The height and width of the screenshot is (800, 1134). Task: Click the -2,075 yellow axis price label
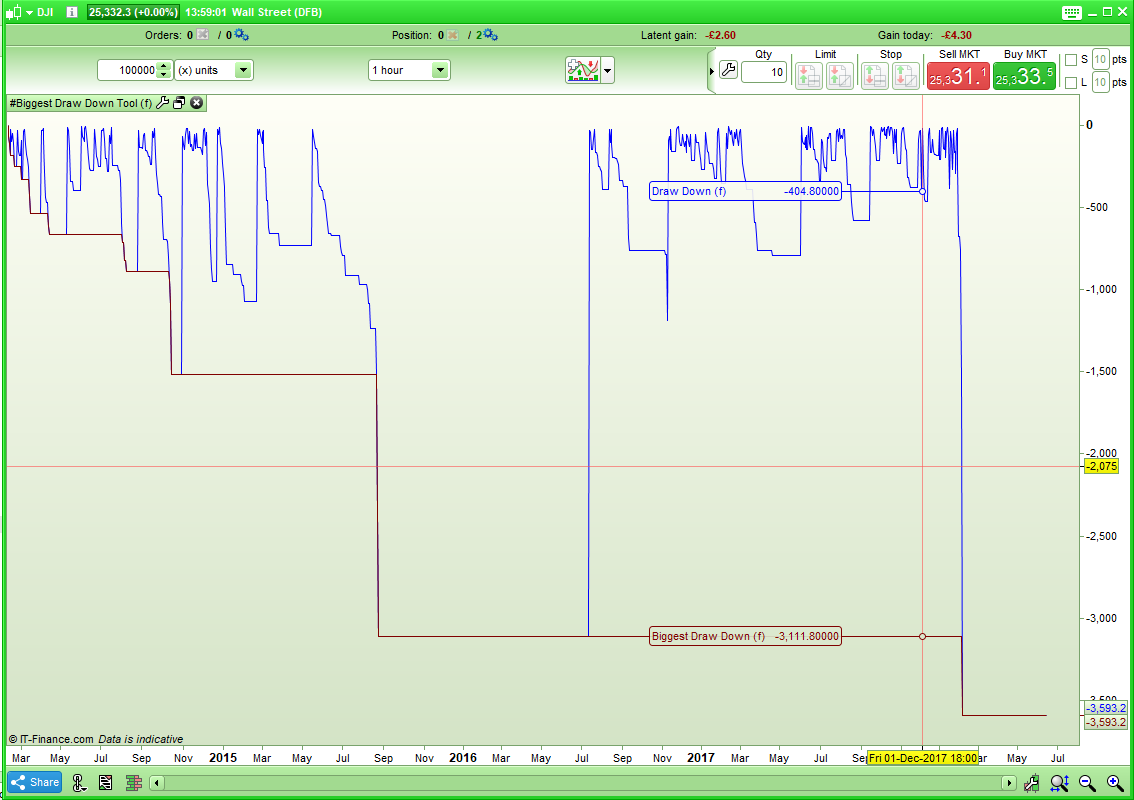[x=1102, y=467]
